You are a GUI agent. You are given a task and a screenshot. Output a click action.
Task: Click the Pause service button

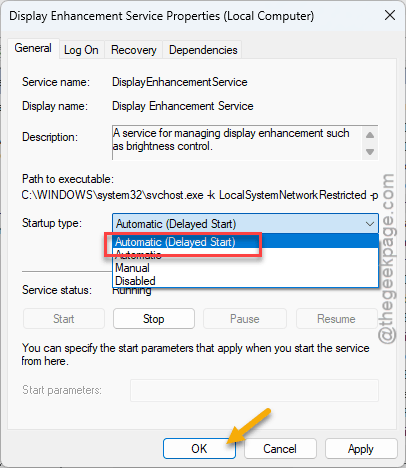(245, 319)
